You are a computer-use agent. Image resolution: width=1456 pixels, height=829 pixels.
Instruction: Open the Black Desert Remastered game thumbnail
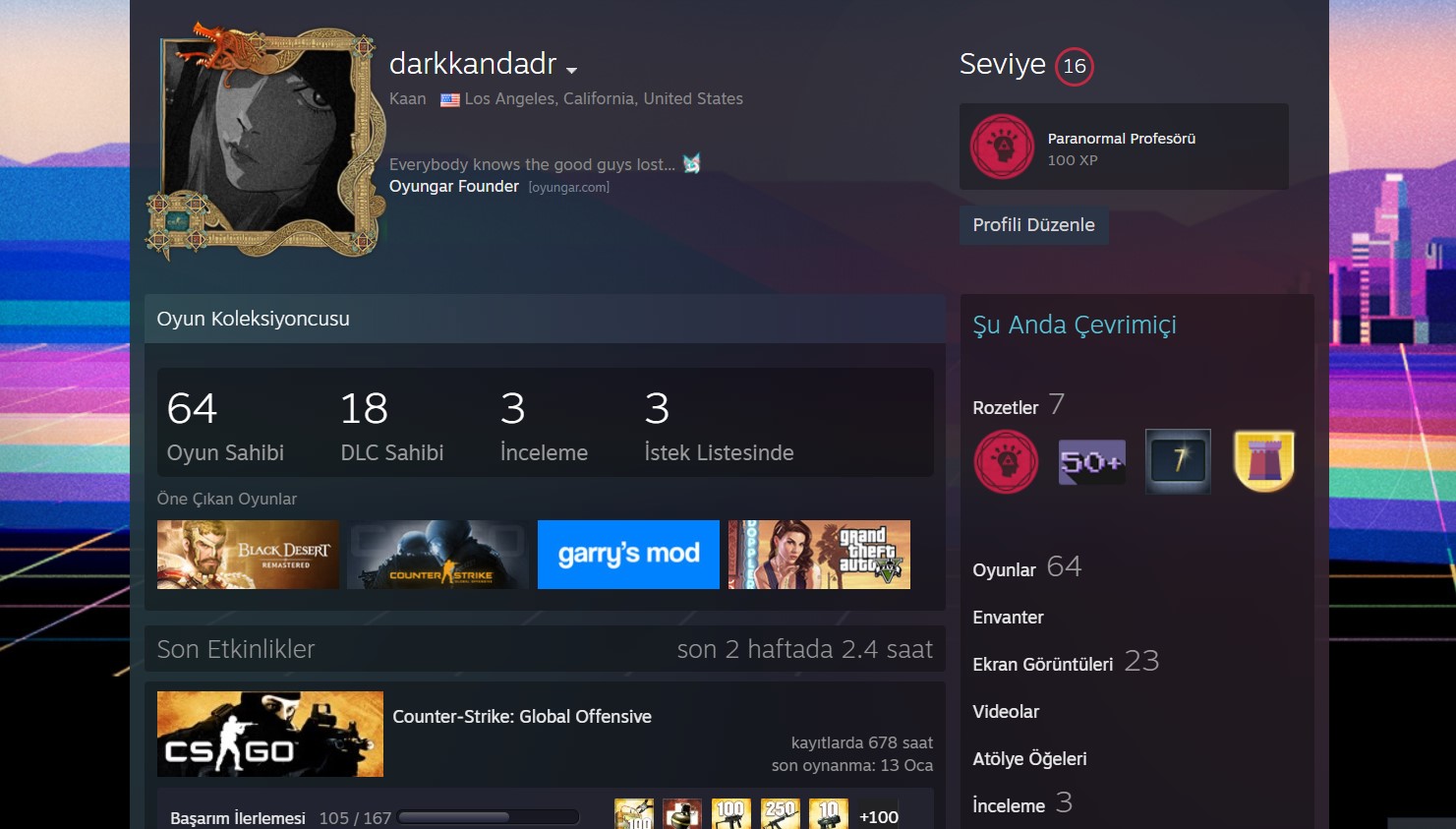tap(248, 555)
